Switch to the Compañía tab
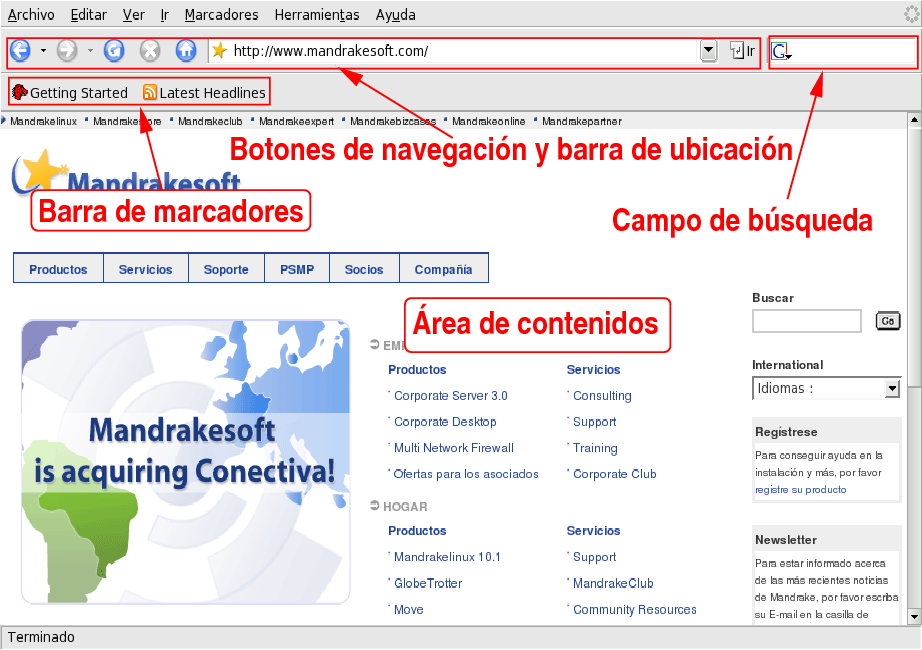The width and height of the screenshot is (922, 650). tap(443, 268)
